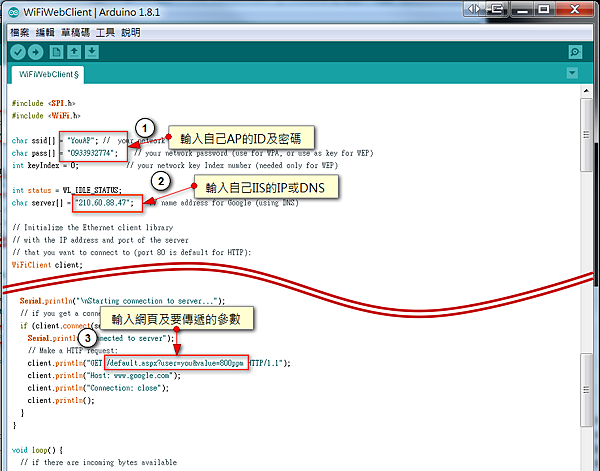Viewport: 600px width, 471px height.
Task: Click the Upload arrow button
Action: tap(36, 52)
